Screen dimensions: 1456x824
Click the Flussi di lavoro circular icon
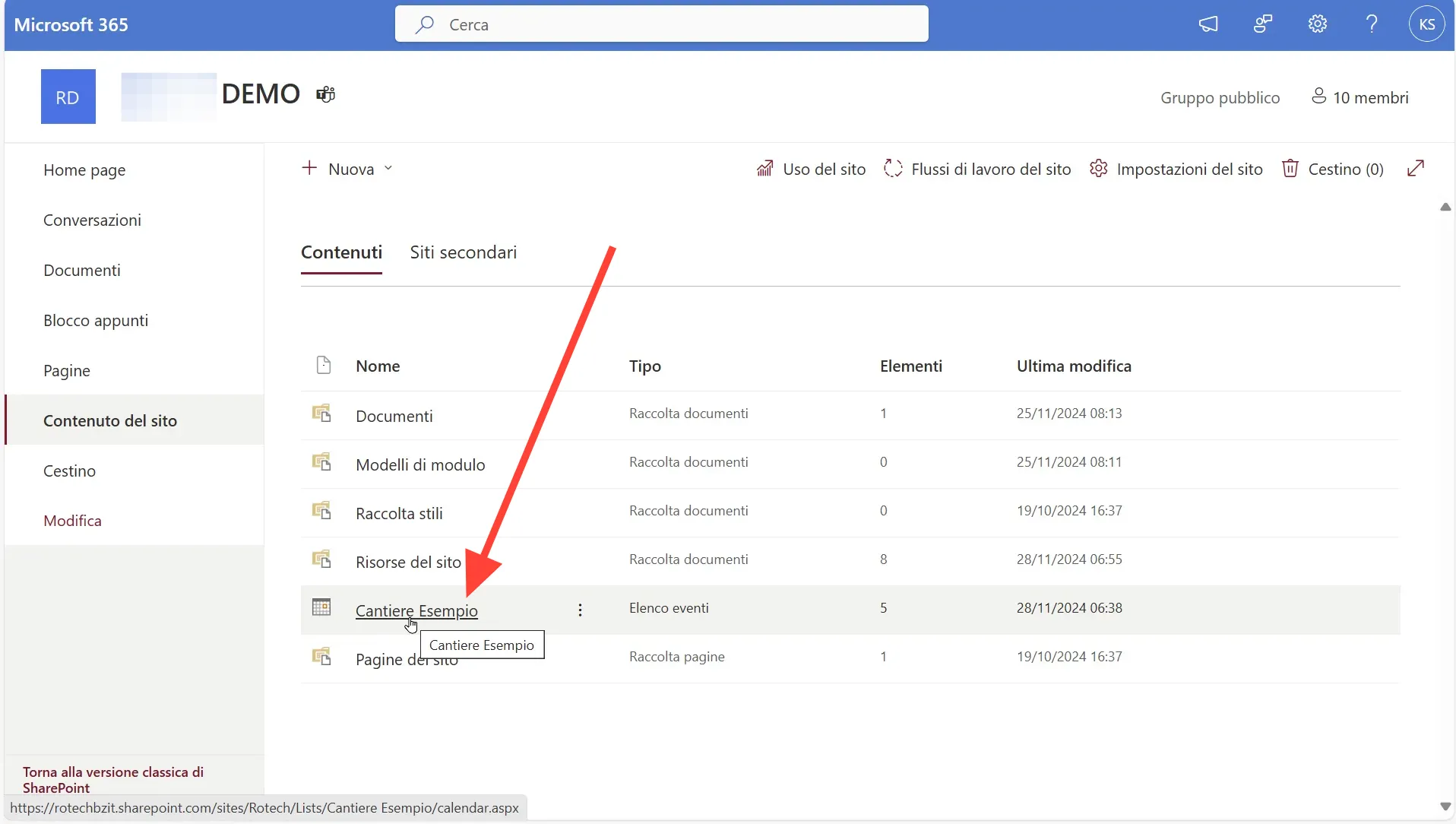point(893,168)
